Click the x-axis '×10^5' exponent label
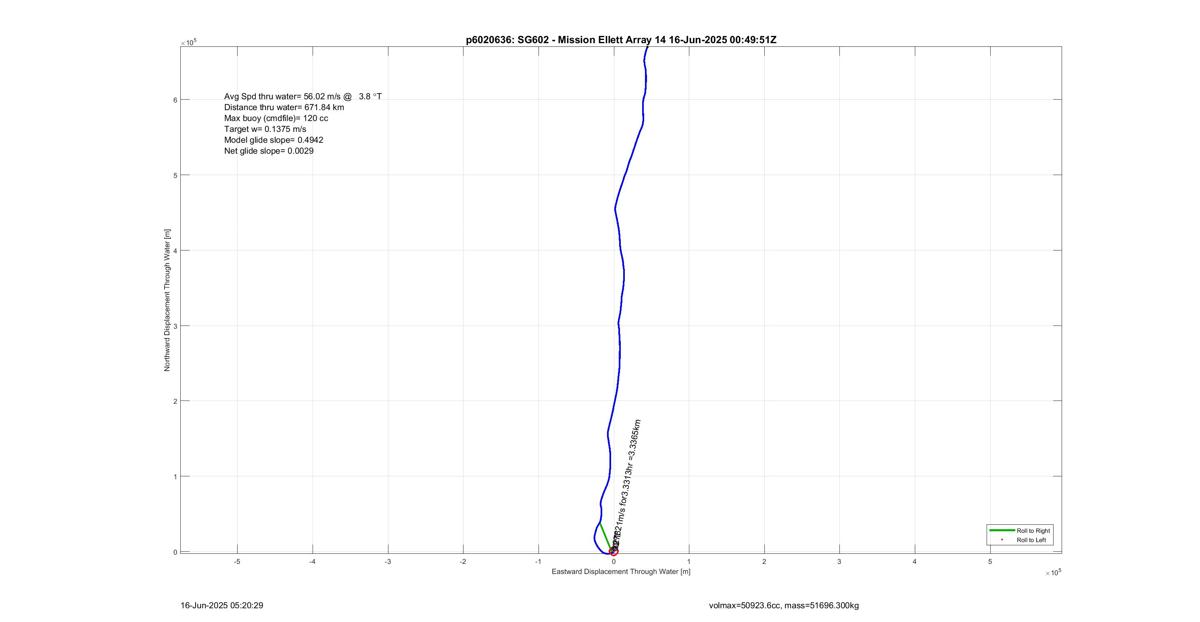 pyautogui.click(x=1051, y=572)
